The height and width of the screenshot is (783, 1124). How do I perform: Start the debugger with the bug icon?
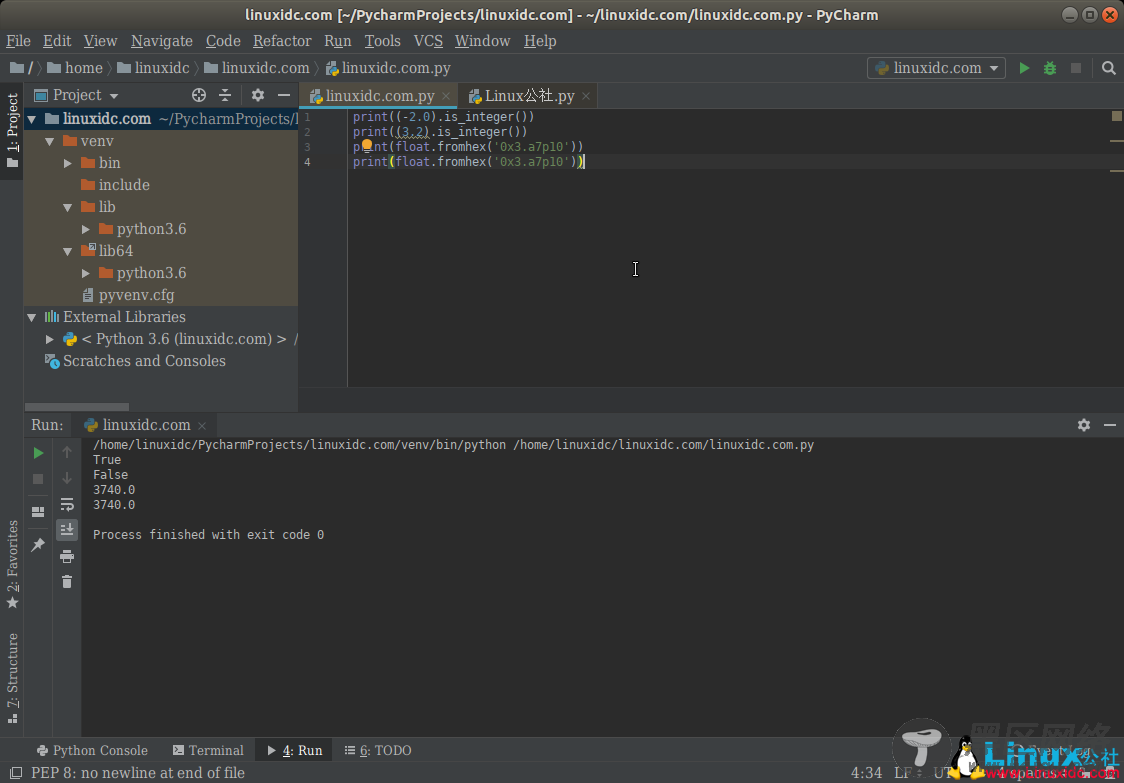pos(1049,68)
